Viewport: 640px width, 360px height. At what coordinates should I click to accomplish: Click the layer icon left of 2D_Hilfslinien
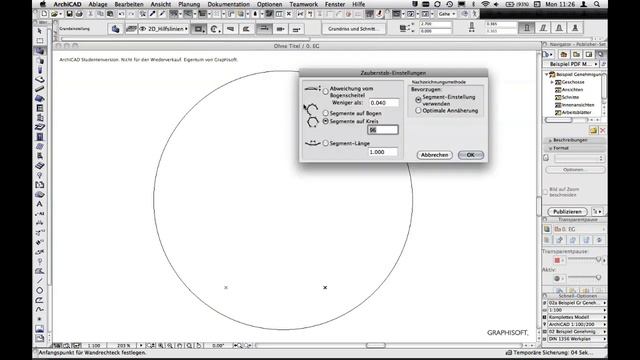tap(131, 29)
